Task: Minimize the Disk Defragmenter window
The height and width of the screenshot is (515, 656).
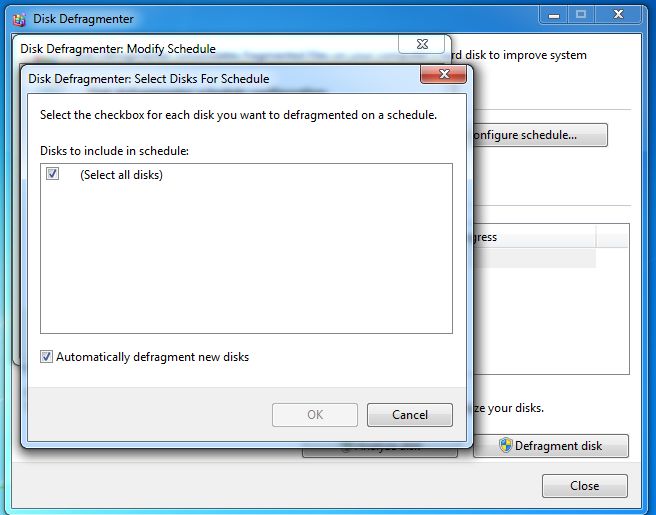Action: (554, 15)
